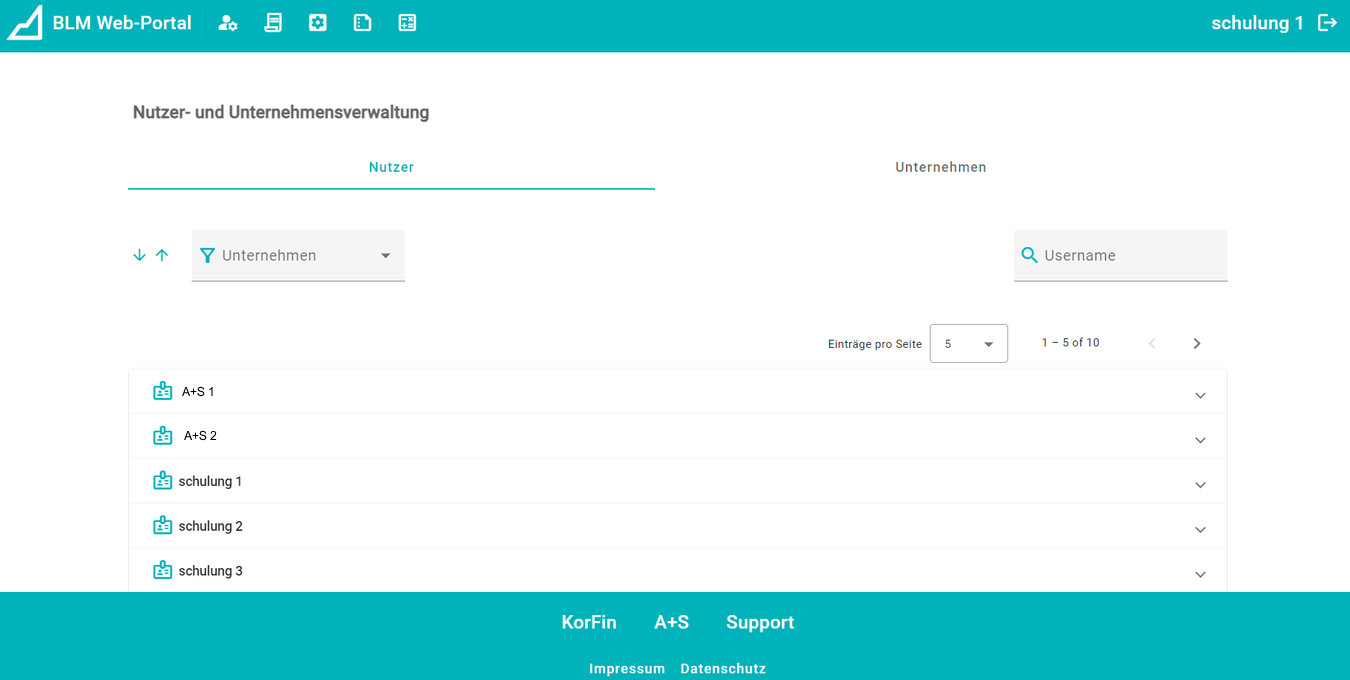Click the file document icon in header
1350x680 pixels.
pyautogui.click(x=363, y=23)
